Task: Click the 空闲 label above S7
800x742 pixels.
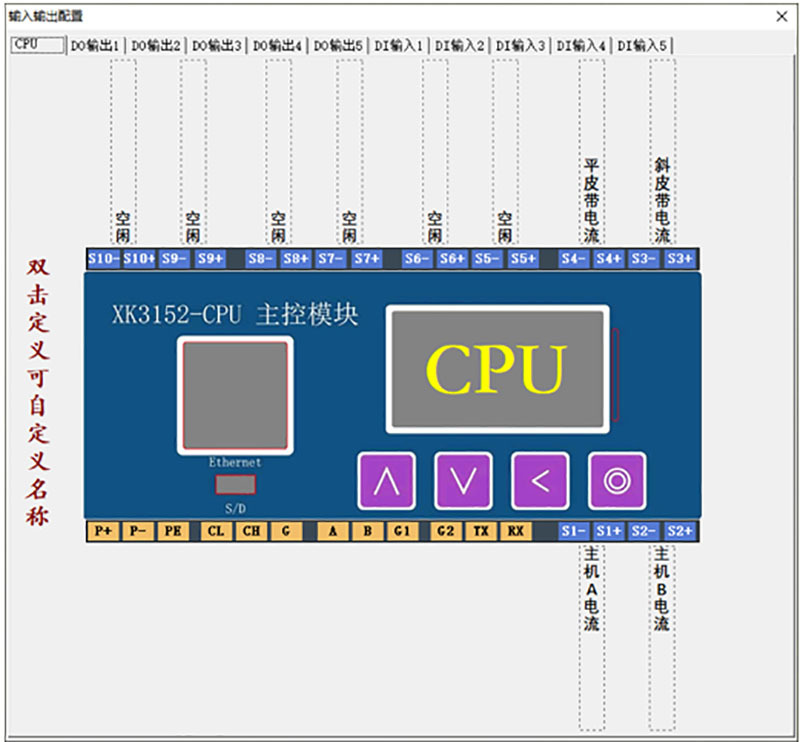Action: tap(349, 227)
